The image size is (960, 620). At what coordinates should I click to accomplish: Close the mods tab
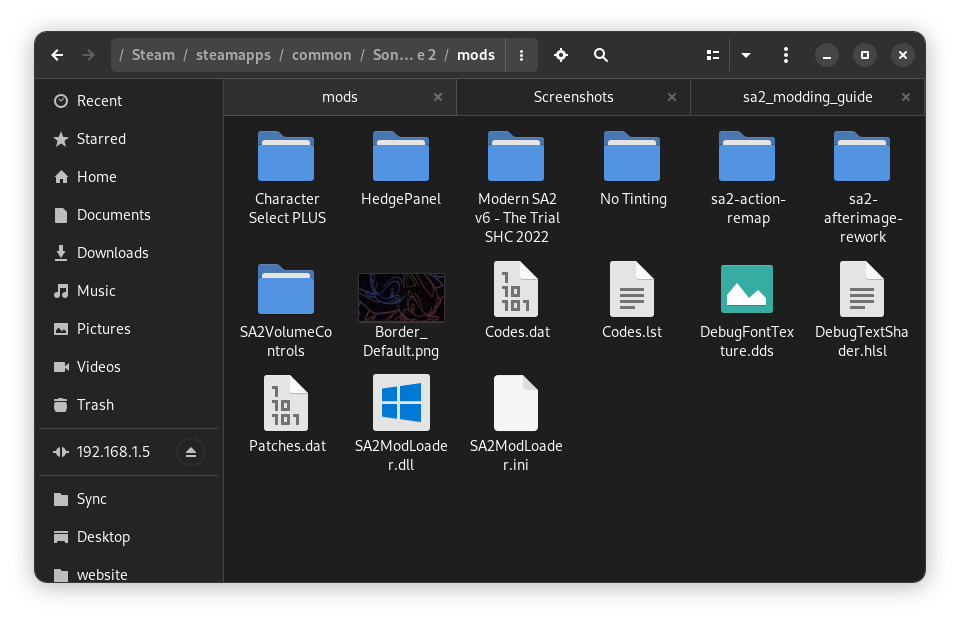point(438,97)
